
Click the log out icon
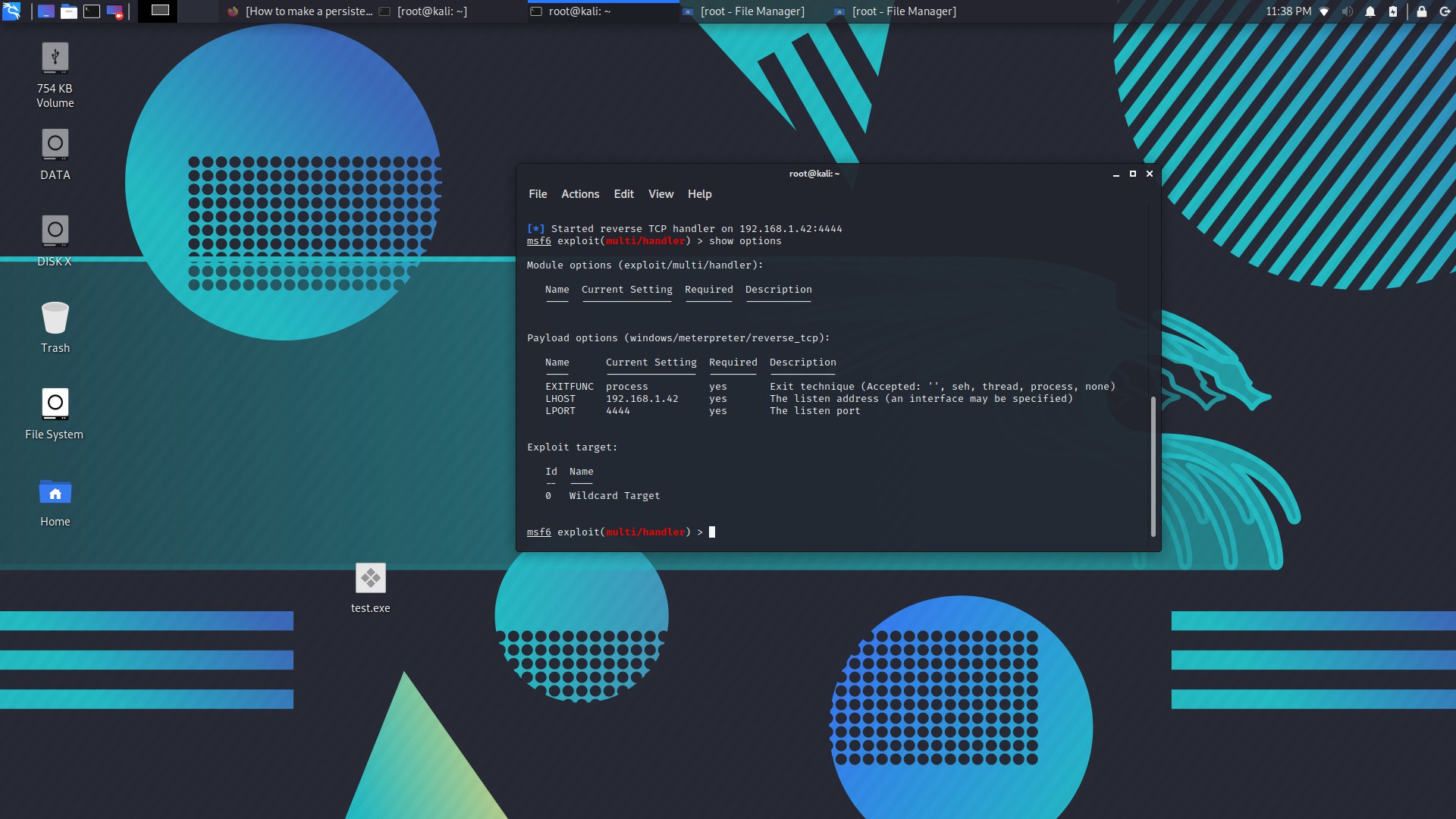[1445, 11]
